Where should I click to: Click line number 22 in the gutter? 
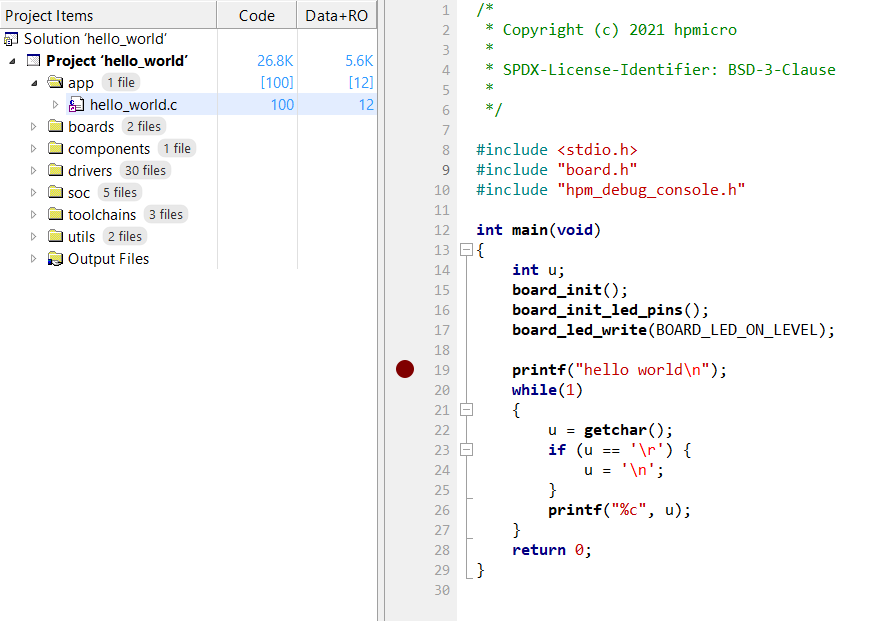pyautogui.click(x=442, y=430)
